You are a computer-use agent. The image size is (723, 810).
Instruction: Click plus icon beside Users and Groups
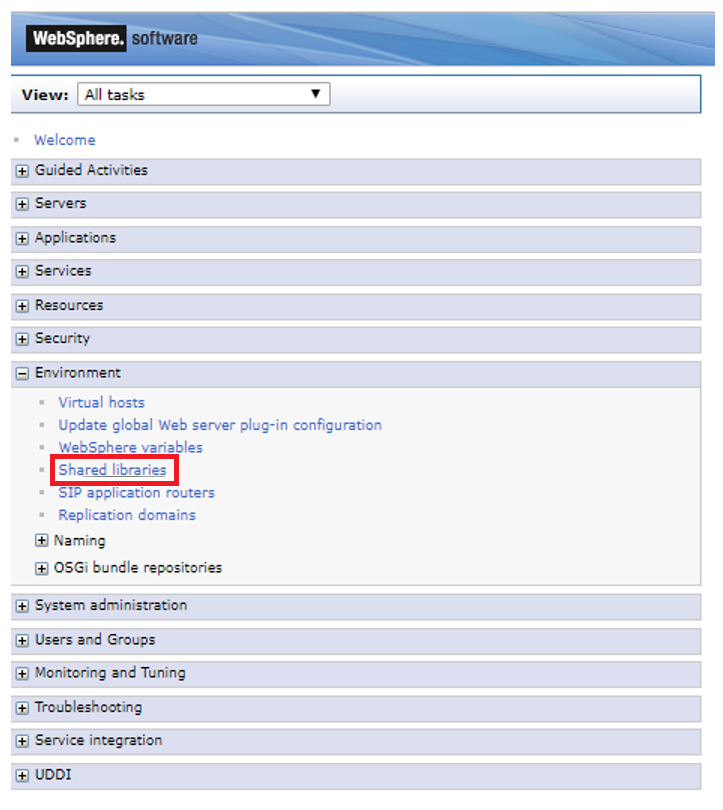tap(23, 641)
